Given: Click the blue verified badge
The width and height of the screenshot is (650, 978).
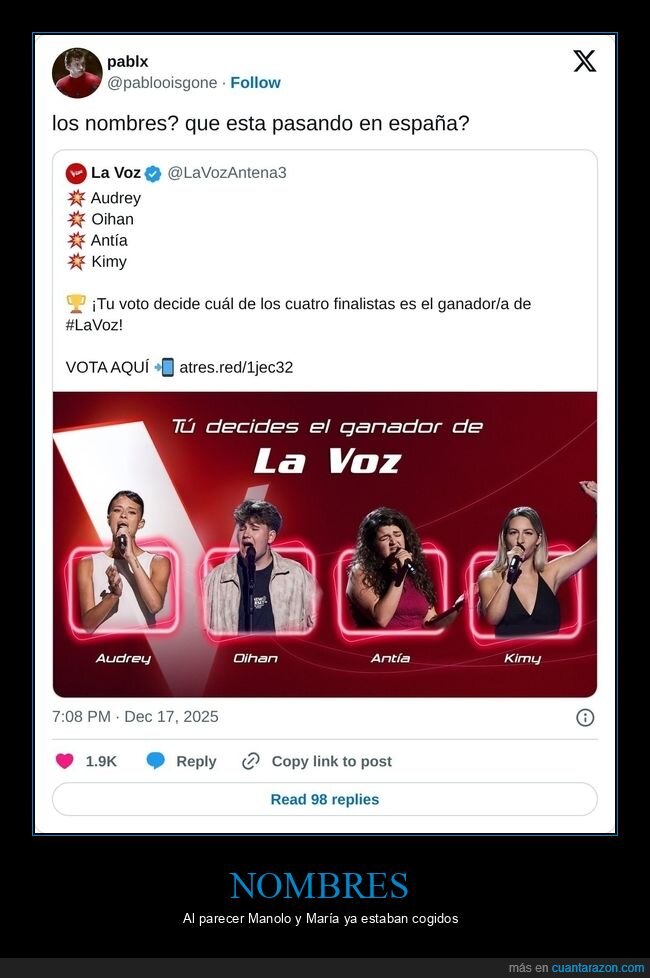Looking at the screenshot, I should [153, 173].
